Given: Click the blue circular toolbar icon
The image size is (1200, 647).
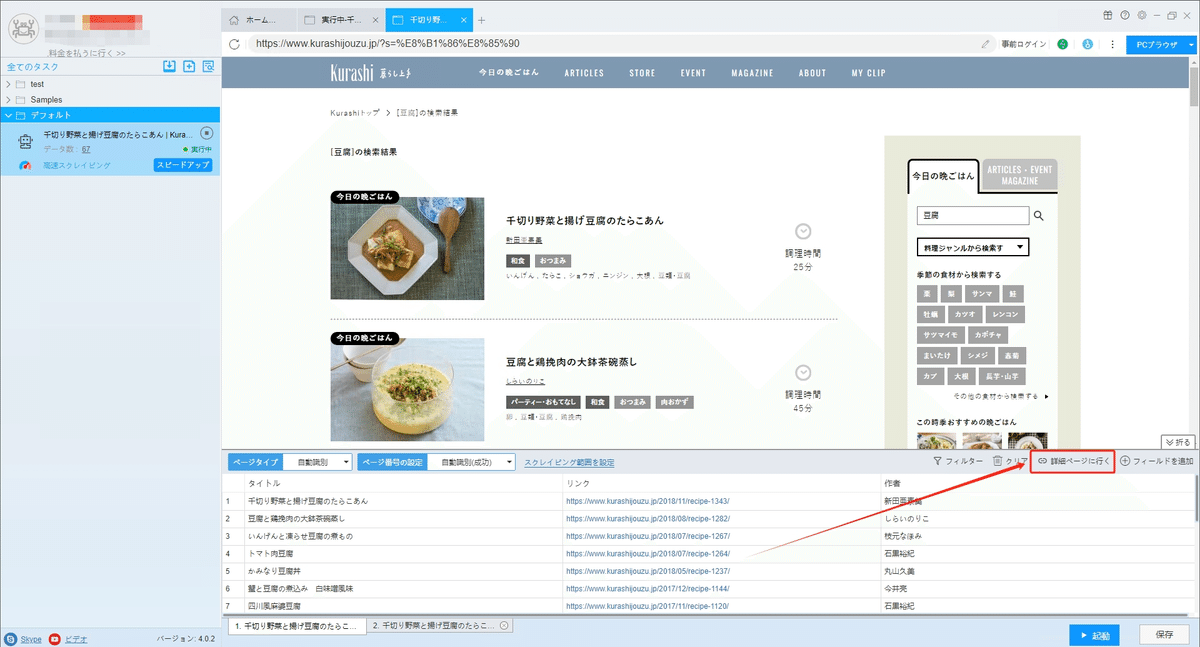Looking at the screenshot, I should pos(1088,44).
